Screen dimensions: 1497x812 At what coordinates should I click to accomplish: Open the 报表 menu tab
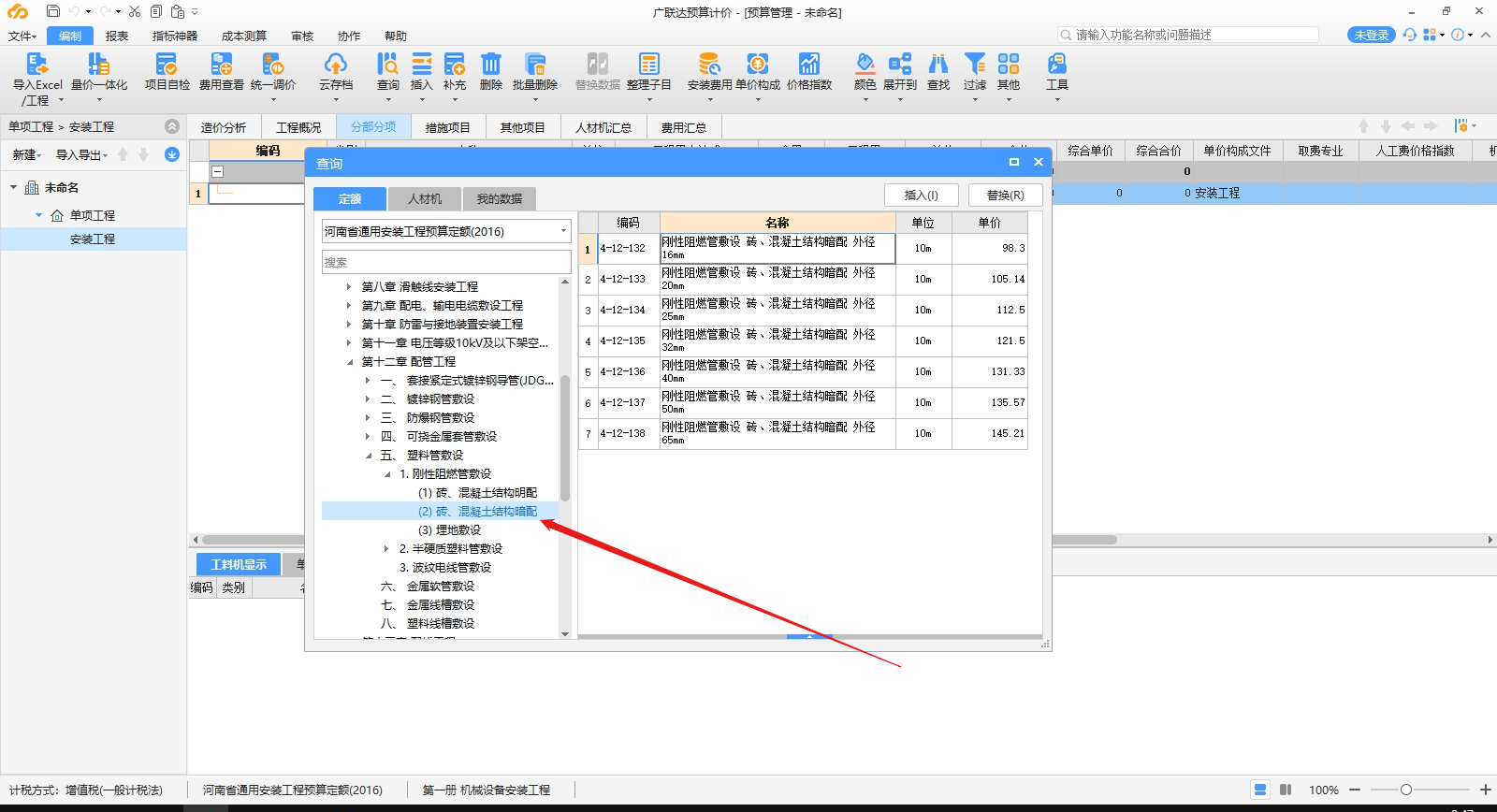[x=117, y=36]
